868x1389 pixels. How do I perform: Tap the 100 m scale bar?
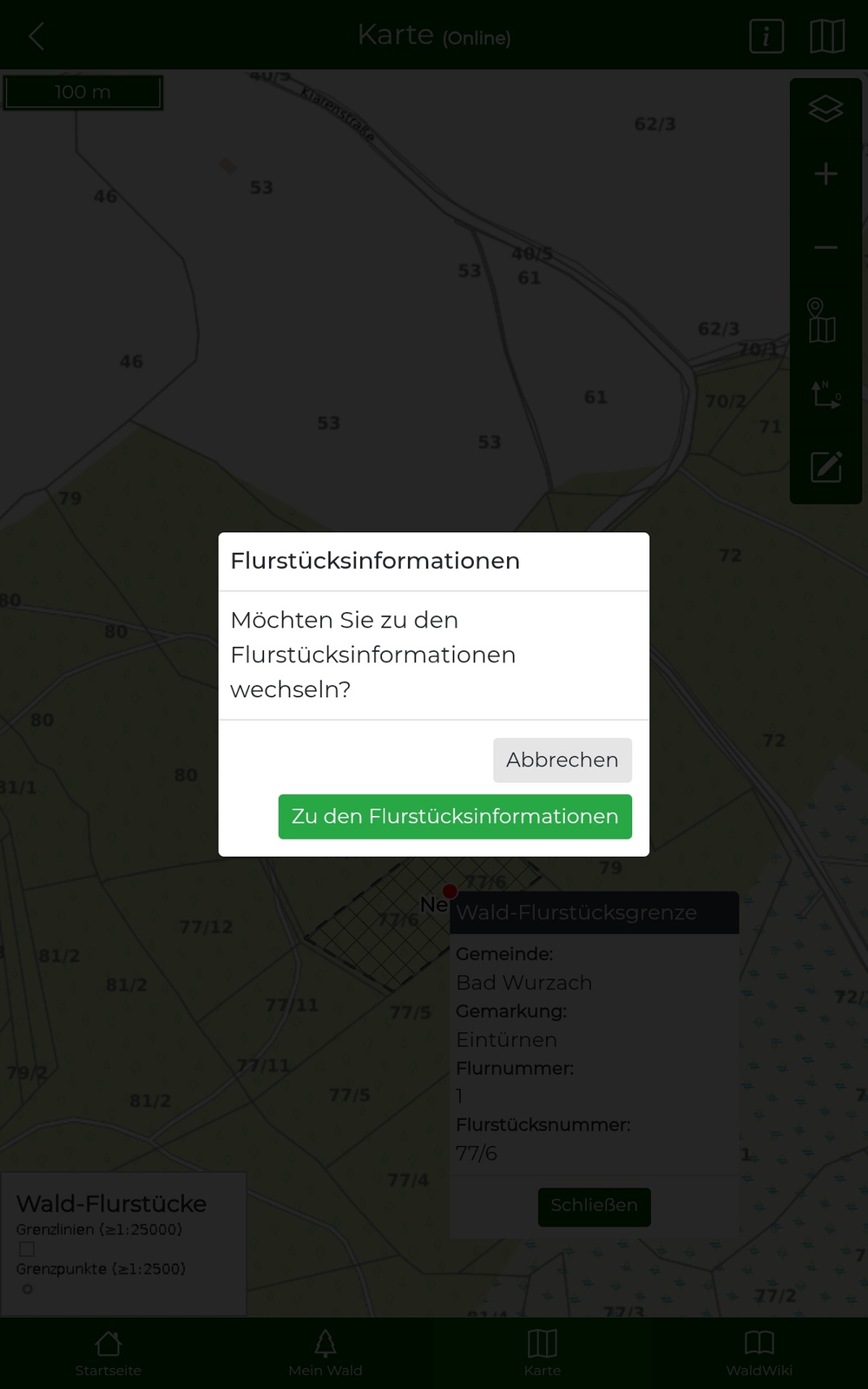(x=83, y=92)
